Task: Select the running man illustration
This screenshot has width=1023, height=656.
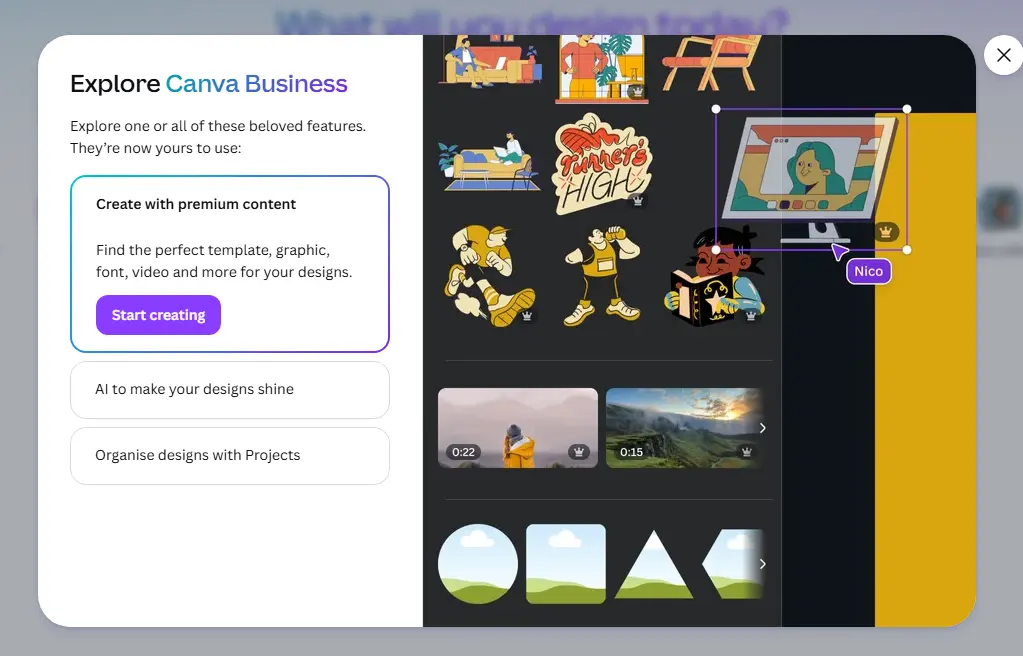Action: (x=490, y=275)
